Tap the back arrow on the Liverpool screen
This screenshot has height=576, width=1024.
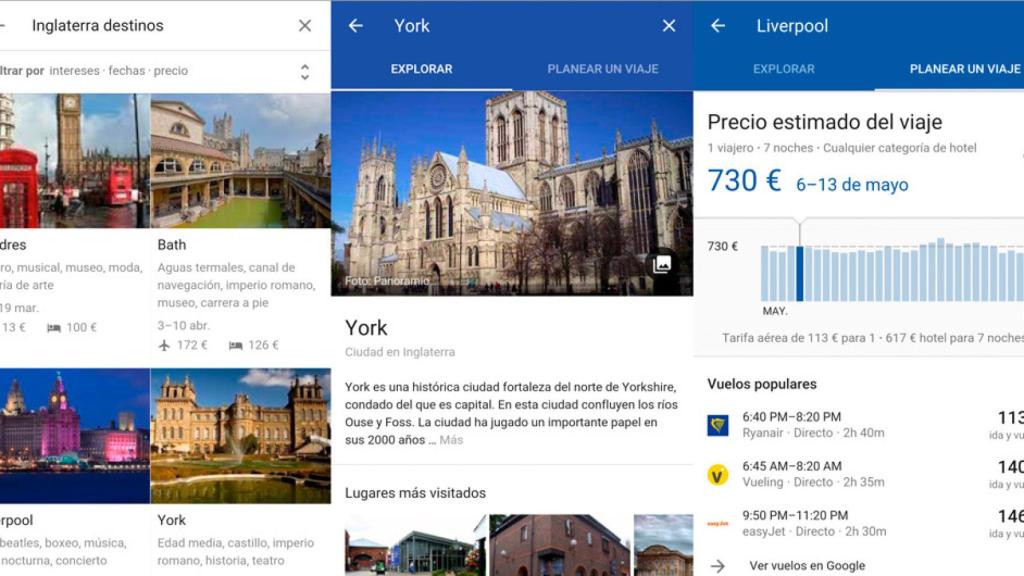pyautogui.click(x=717, y=26)
